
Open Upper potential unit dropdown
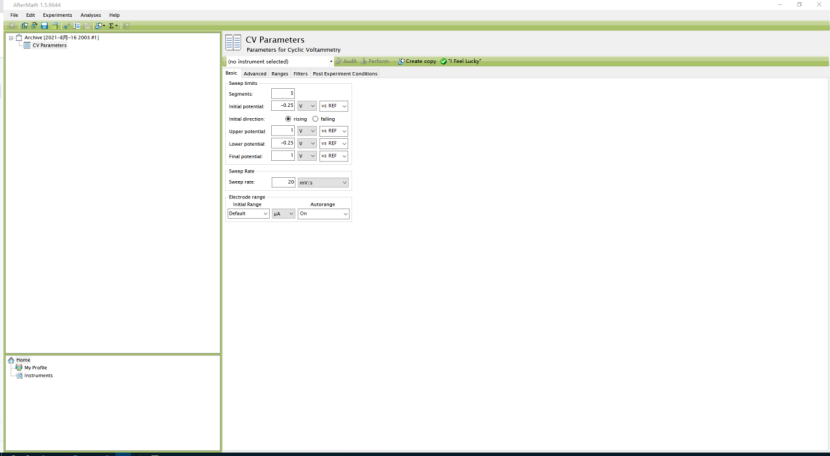pos(307,131)
